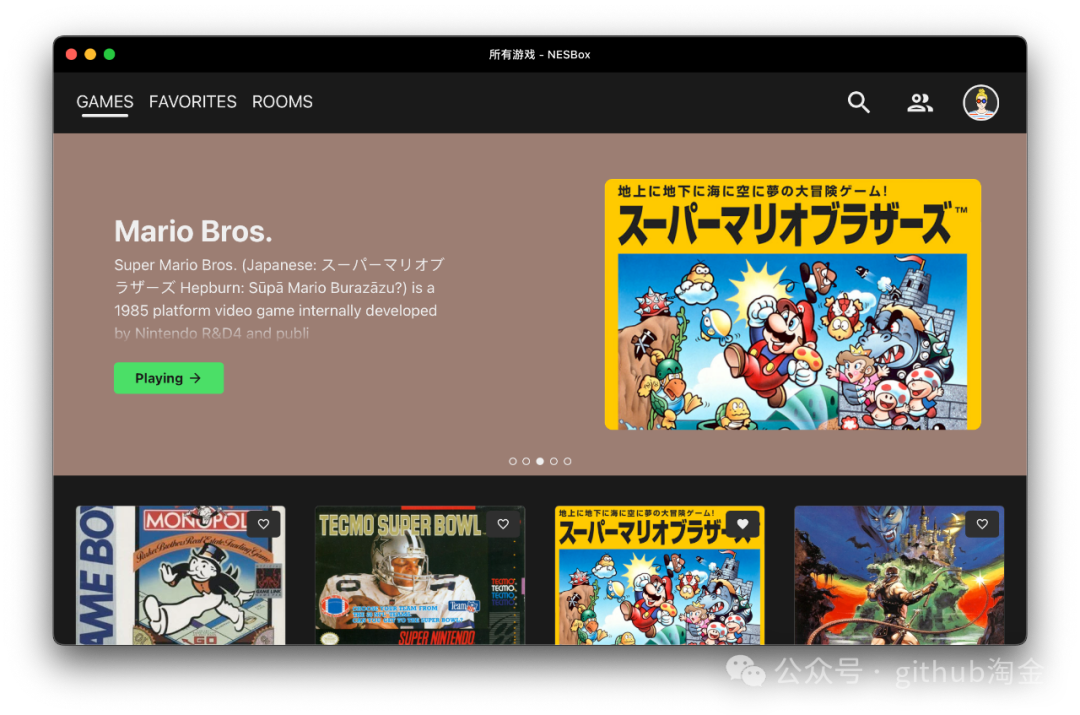Click the Super Mario Bros. description text
This screenshot has width=1080, height=715.
pyautogui.click(x=280, y=299)
